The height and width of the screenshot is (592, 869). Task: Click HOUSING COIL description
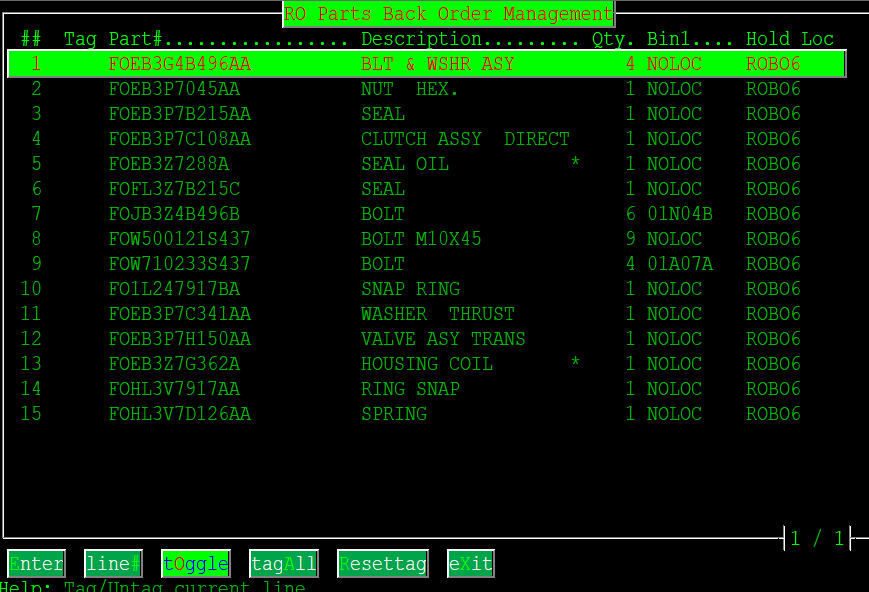point(427,364)
